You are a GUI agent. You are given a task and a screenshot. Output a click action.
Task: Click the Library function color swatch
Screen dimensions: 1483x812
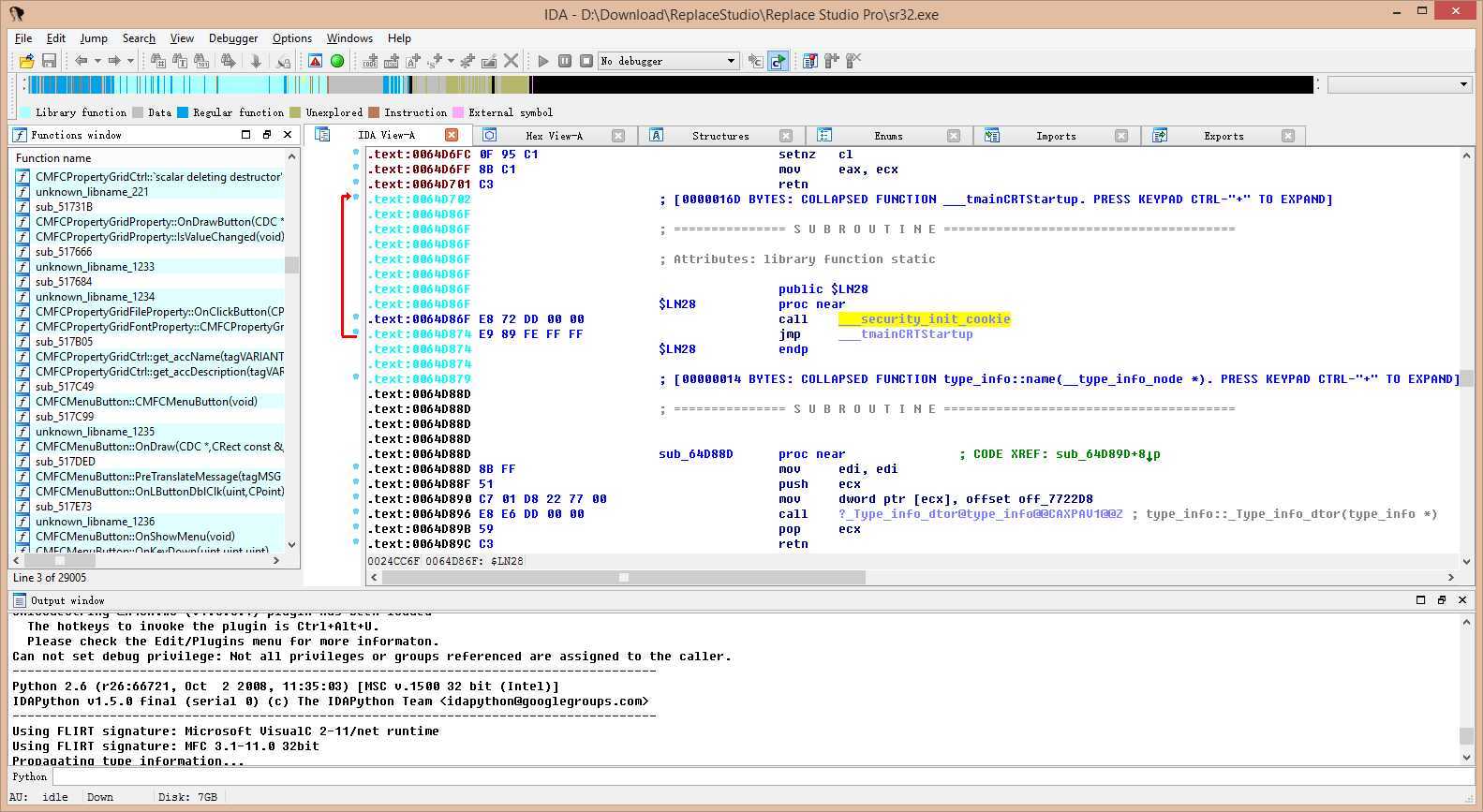[x=24, y=112]
